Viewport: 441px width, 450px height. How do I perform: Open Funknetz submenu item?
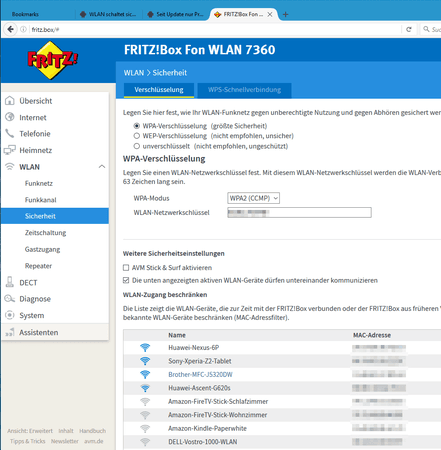[x=39, y=183]
